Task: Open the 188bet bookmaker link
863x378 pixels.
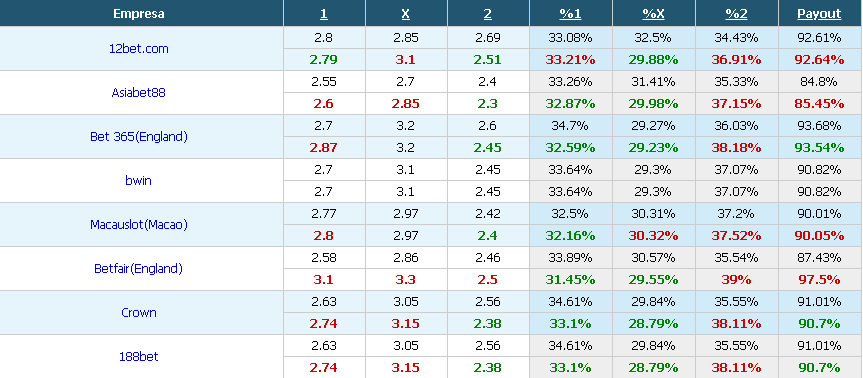Action: click(x=138, y=357)
